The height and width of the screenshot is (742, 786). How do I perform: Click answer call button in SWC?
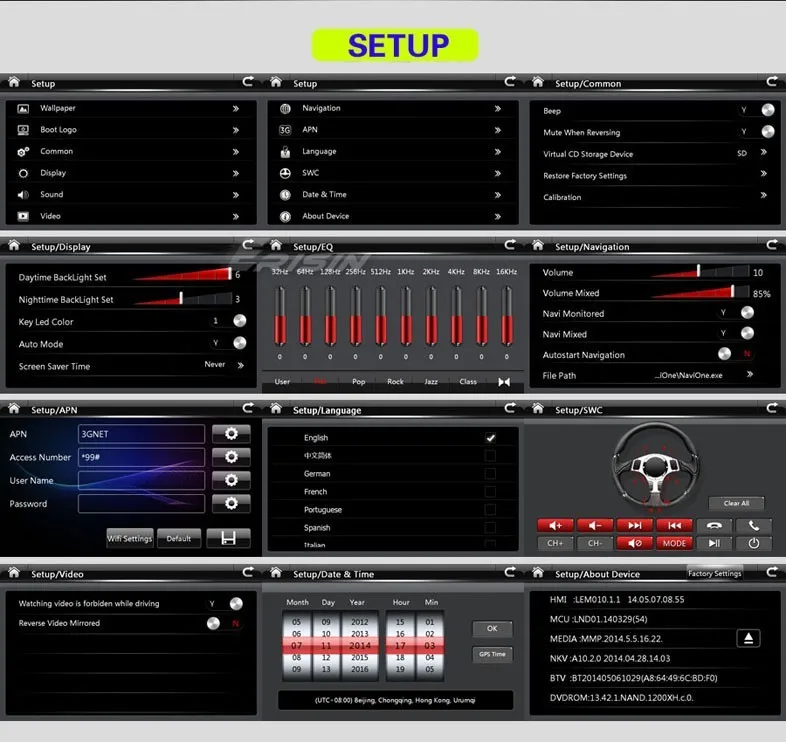click(753, 525)
